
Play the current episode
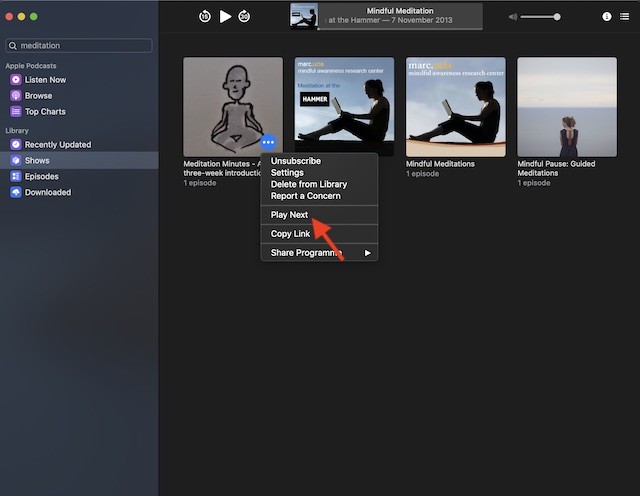click(225, 17)
